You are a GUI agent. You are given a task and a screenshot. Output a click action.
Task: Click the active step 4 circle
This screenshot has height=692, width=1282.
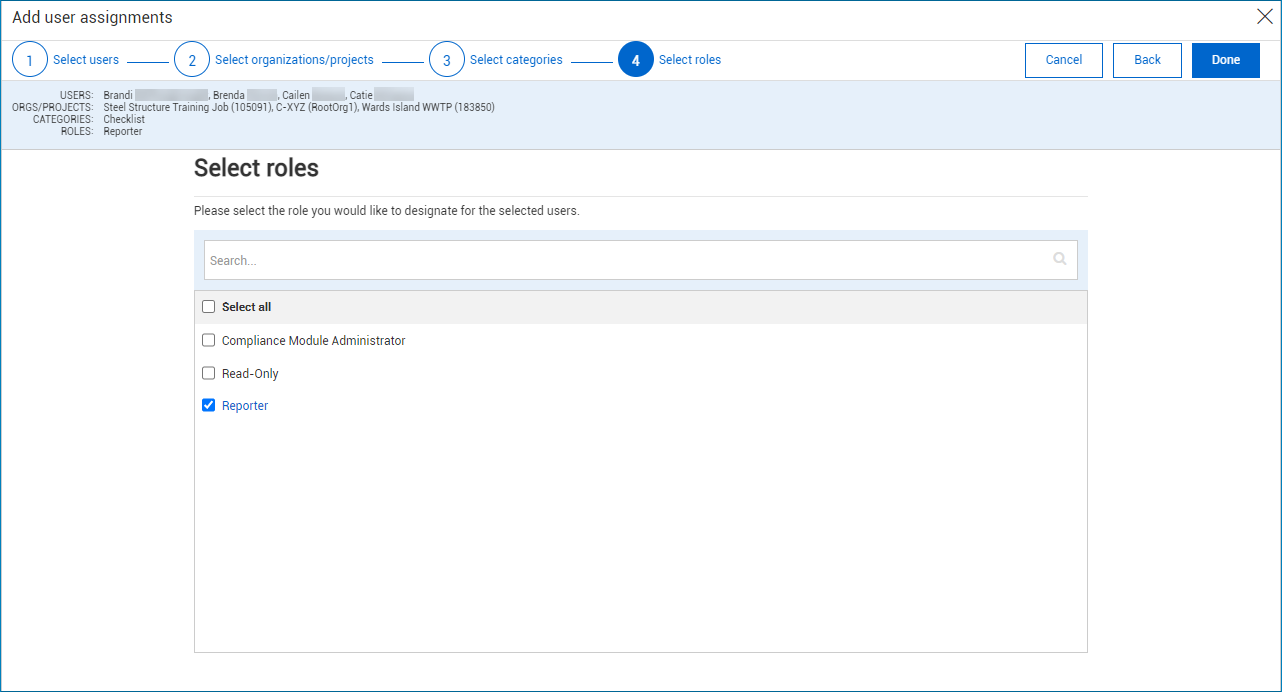[x=635, y=59]
